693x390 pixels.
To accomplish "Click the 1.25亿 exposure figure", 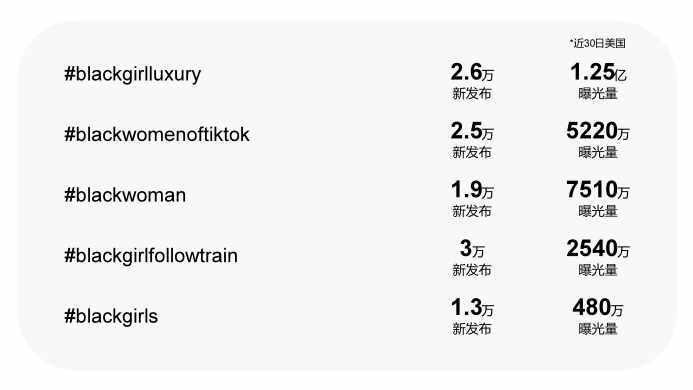I will (598, 72).
